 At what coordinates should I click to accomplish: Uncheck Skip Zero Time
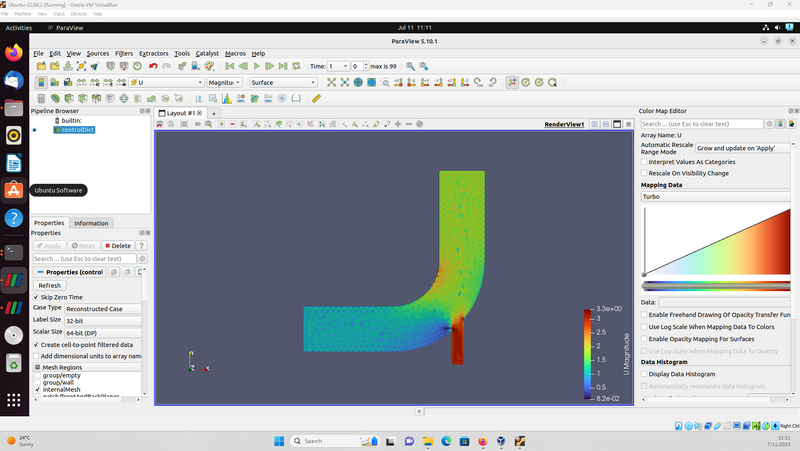pyautogui.click(x=36, y=297)
